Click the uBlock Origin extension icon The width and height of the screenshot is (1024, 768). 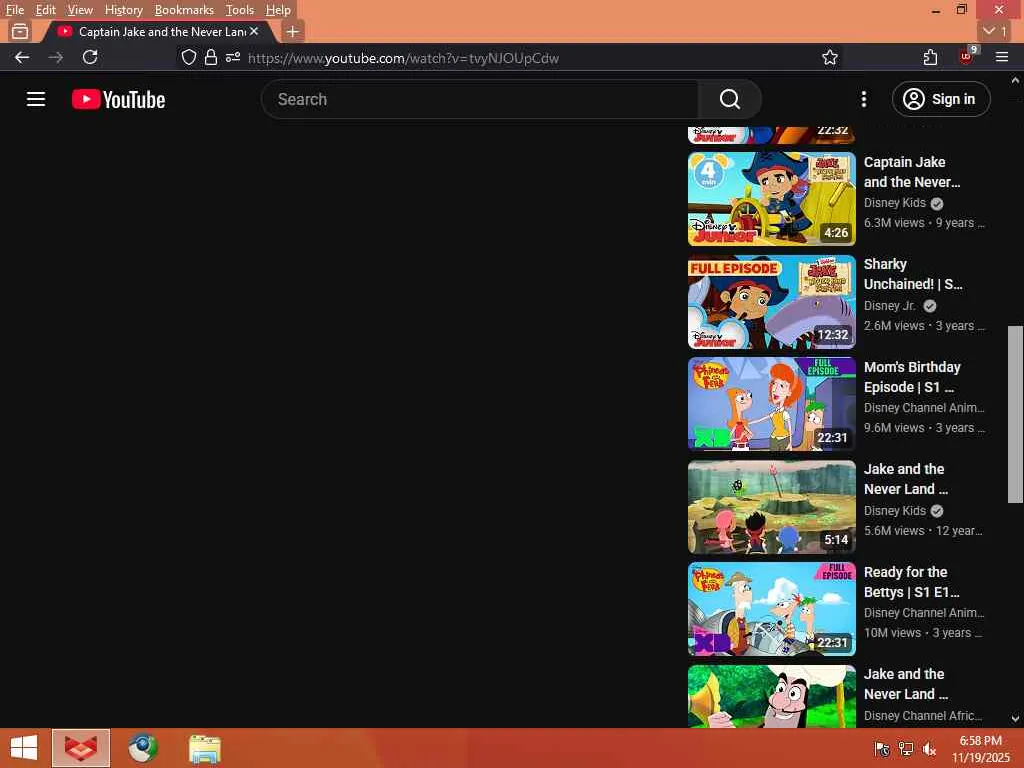pyautogui.click(x=967, y=56)
